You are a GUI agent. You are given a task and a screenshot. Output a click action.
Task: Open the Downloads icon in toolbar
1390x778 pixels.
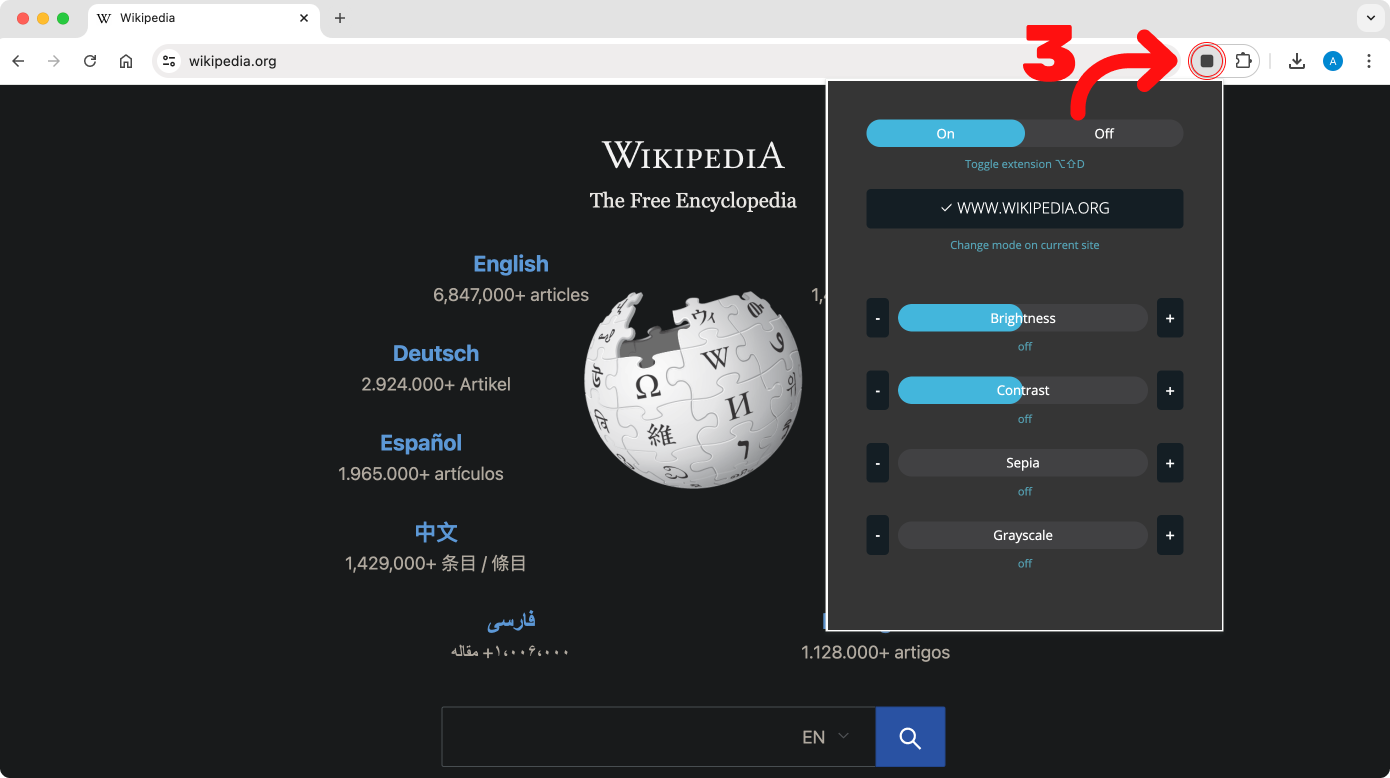coord(1297,61)
